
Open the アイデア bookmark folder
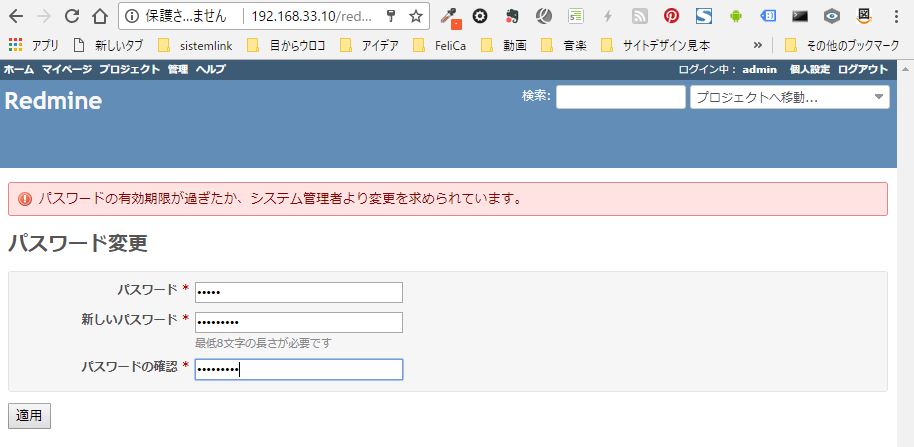click(x=369, y=45)
